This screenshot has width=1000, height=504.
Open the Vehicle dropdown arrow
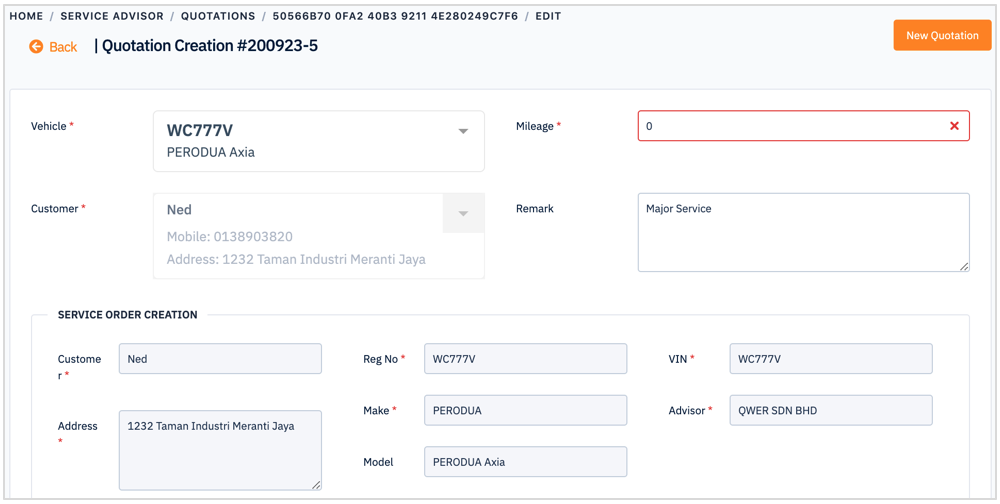[x=464, y=131]
